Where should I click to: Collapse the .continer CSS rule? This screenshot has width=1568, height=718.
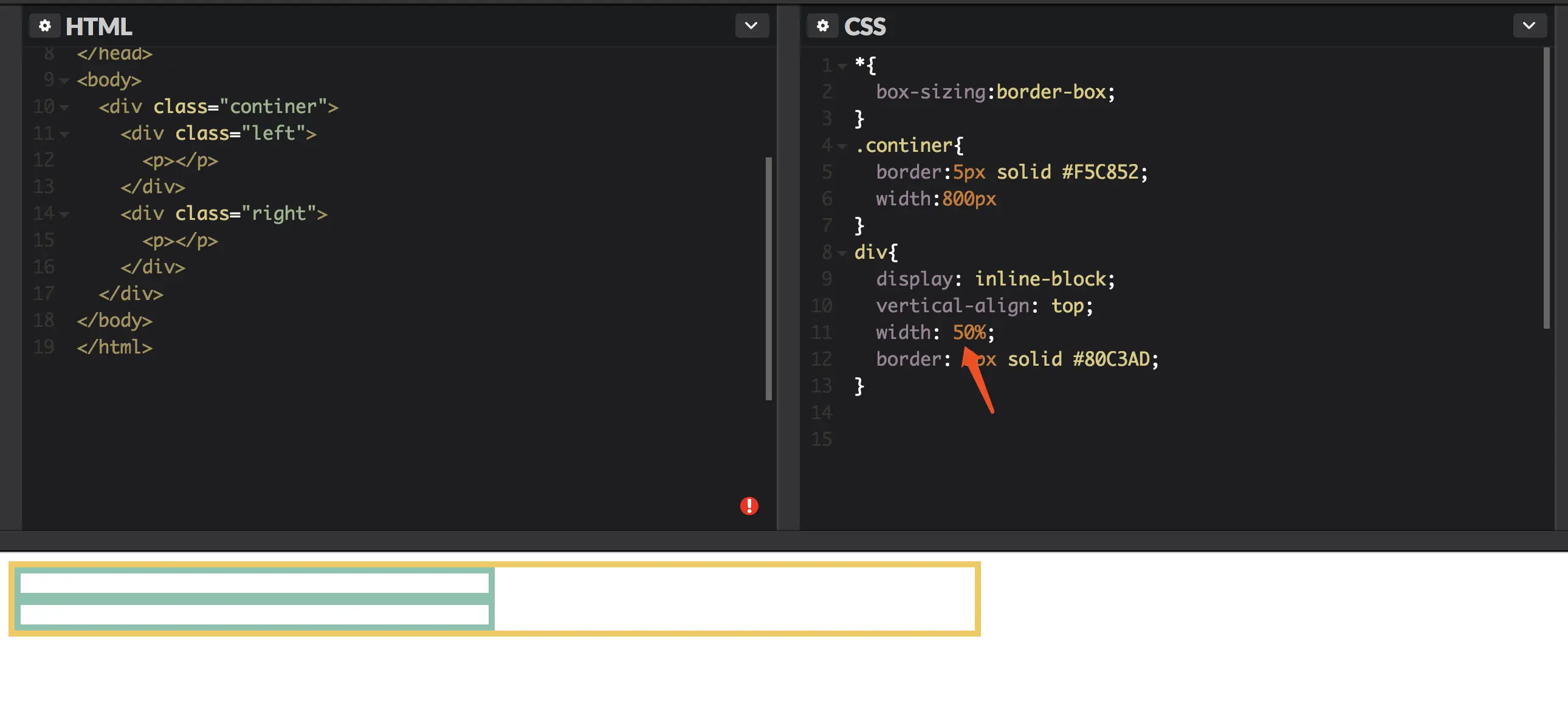(842, 146)
